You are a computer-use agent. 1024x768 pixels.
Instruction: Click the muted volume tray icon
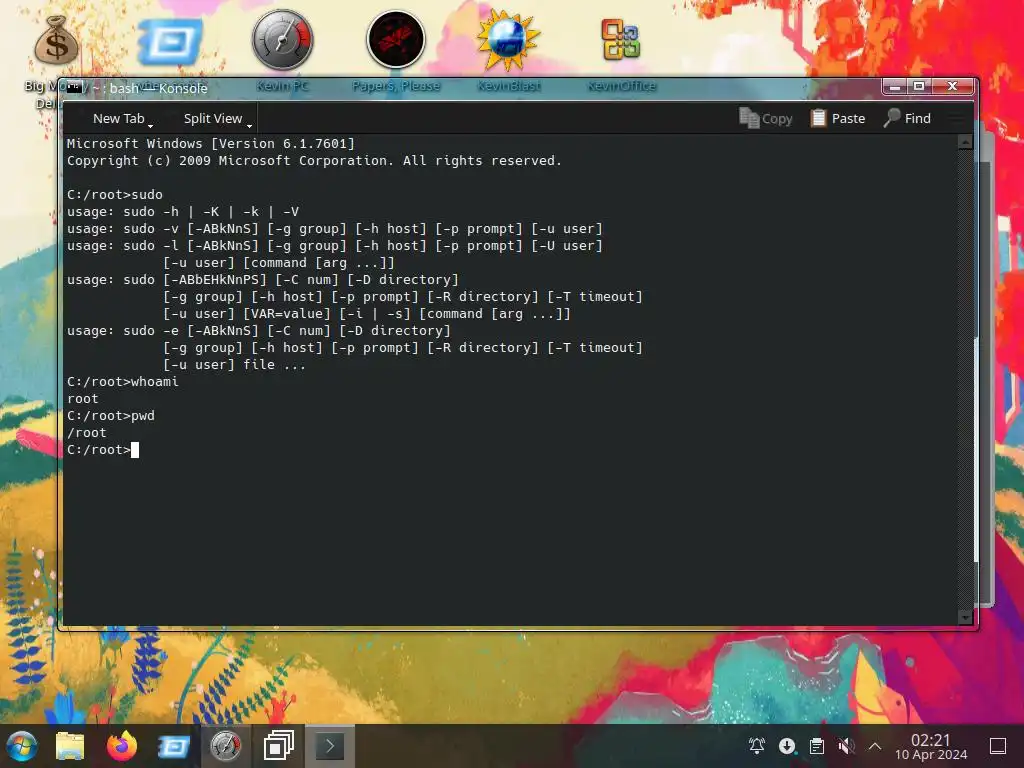click(x=846, y=746)
